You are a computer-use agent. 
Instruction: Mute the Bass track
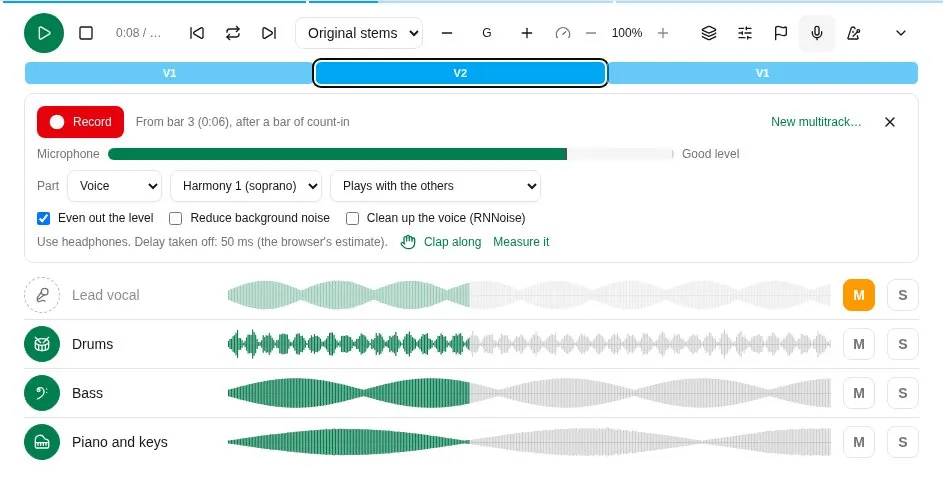tap(859, 393)
